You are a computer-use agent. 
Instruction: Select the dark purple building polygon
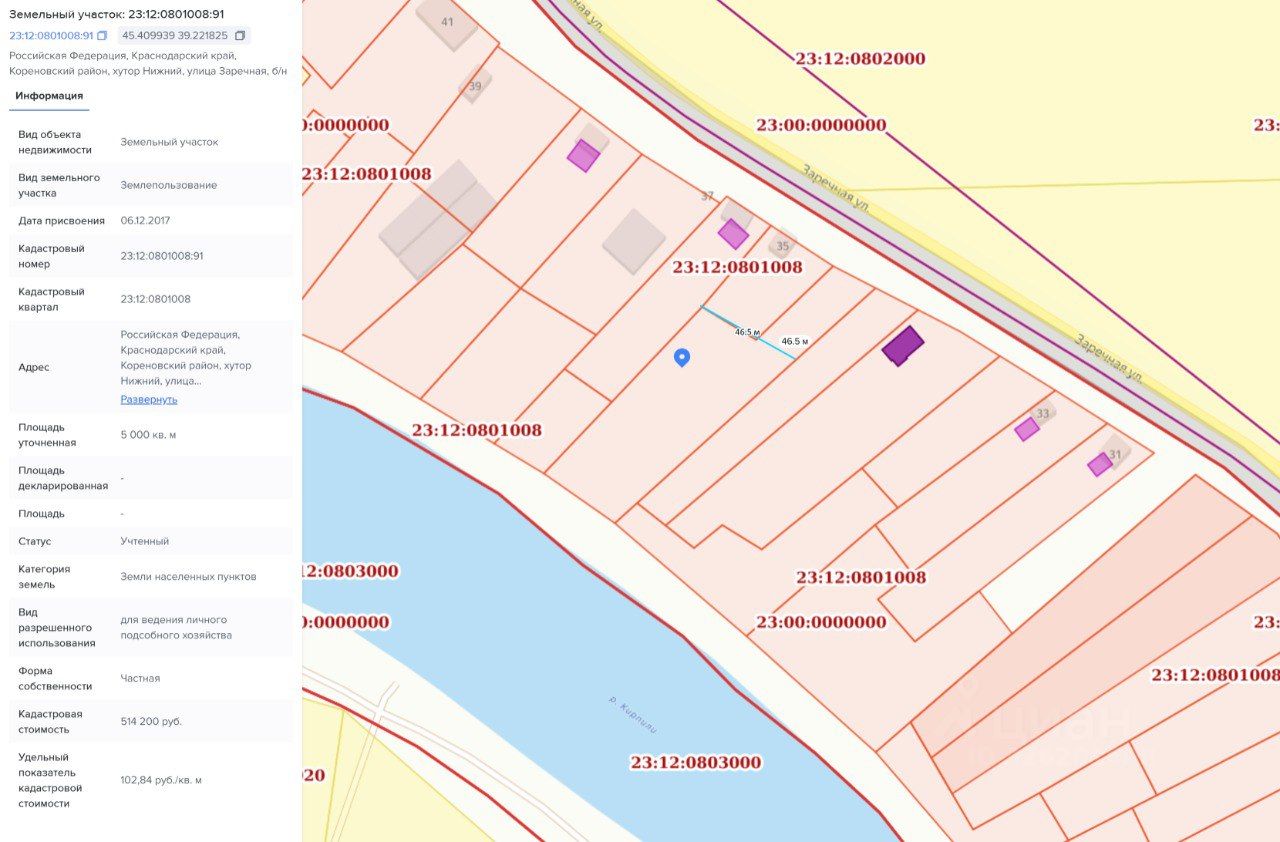point(903,345)
